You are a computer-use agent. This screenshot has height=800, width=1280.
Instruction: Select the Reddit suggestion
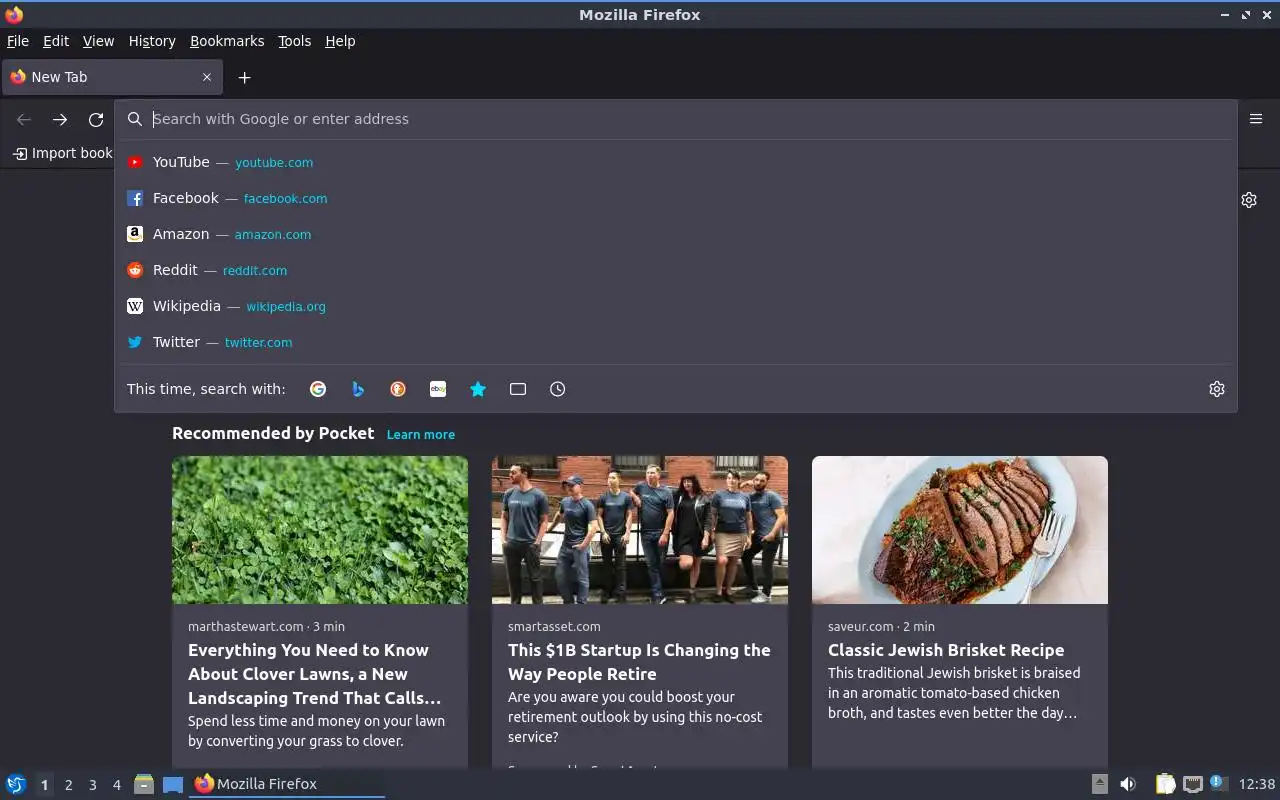coord(676,270)
